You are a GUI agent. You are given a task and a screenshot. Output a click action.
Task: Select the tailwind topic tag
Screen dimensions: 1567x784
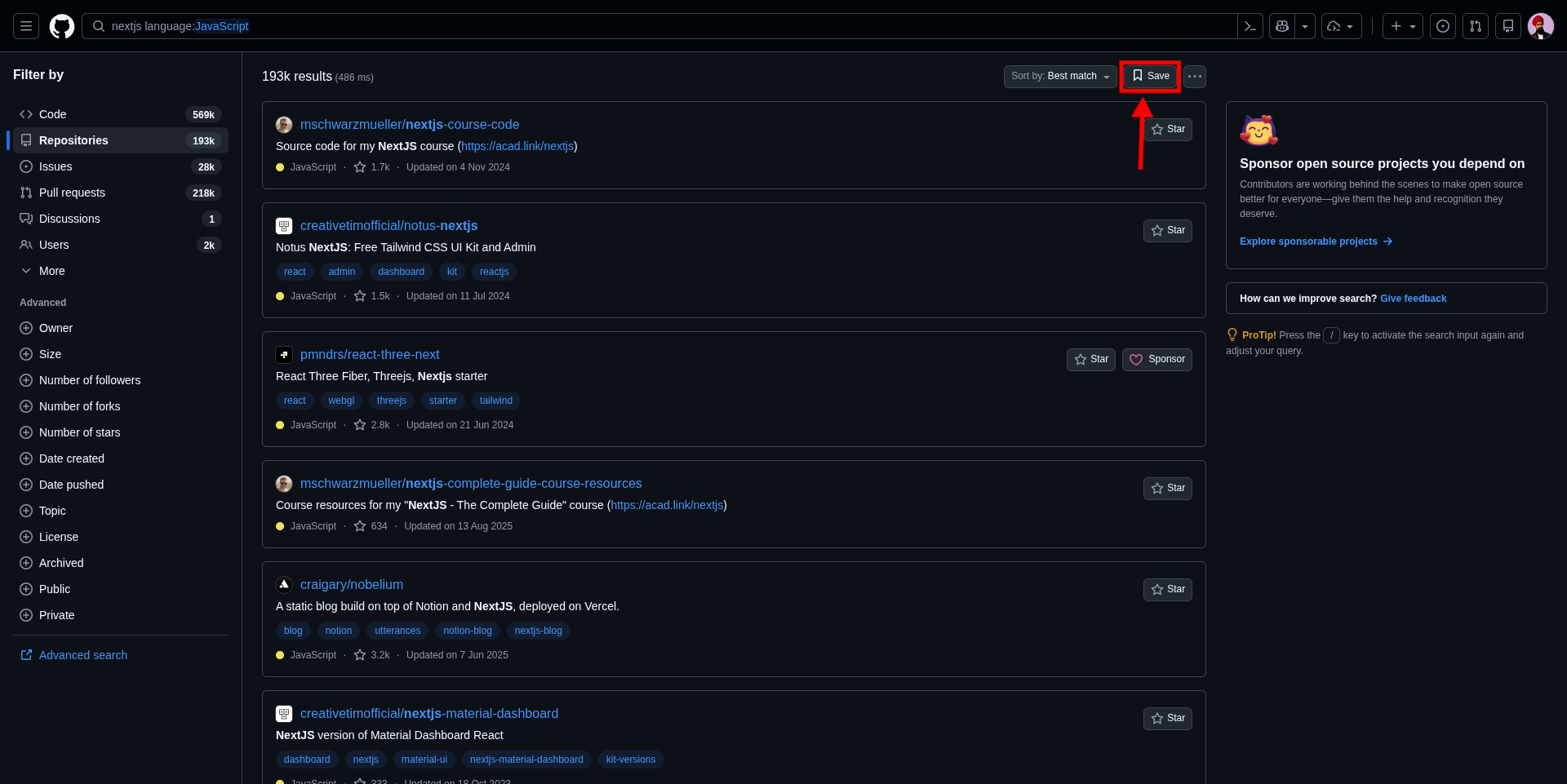496,401
